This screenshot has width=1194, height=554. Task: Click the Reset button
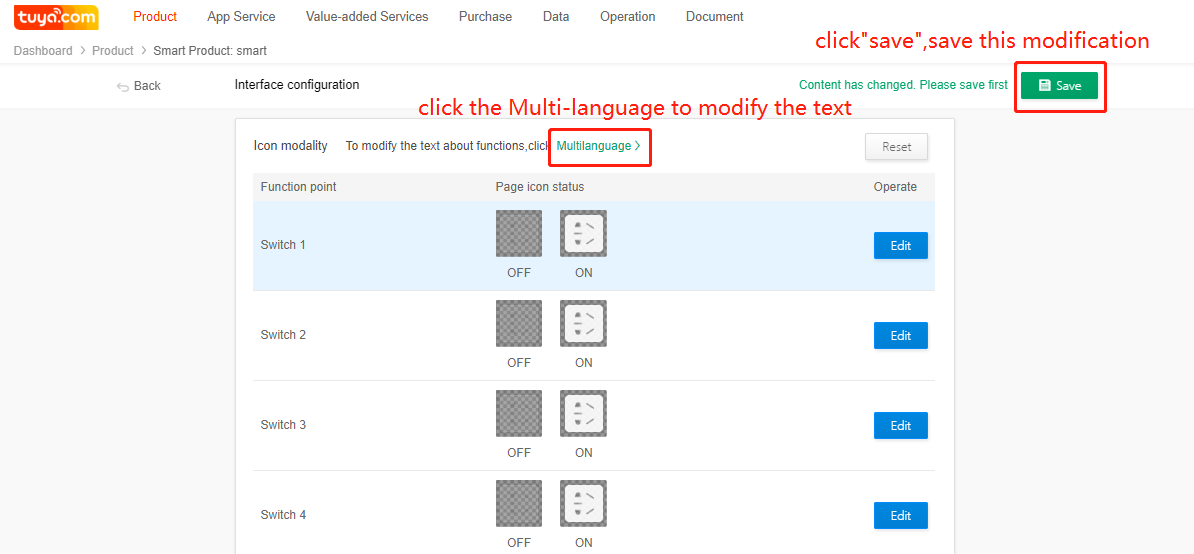896,147
